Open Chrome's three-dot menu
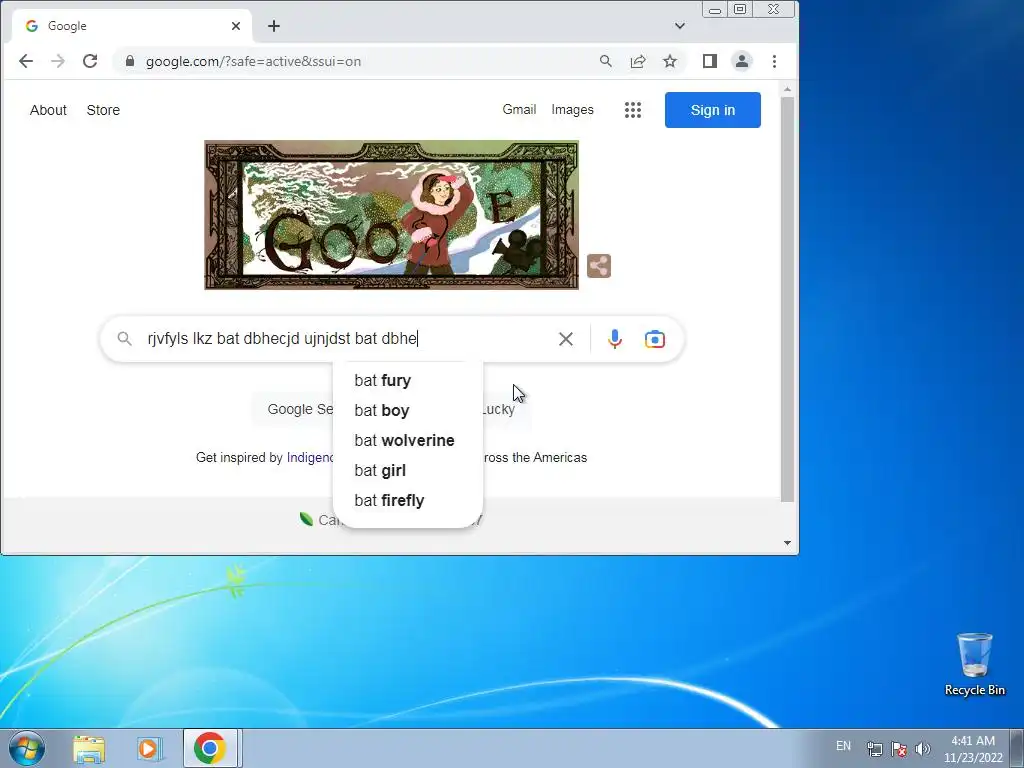 [775, 61]
